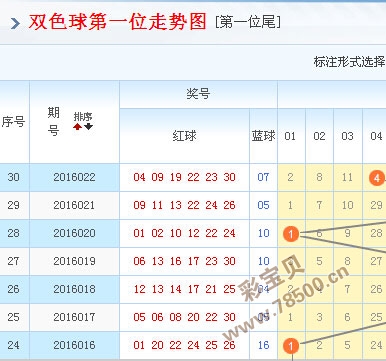The height and width of the screenshot is (361, 386).
Task: Click the 03 column header
Action: pos(347,136)
